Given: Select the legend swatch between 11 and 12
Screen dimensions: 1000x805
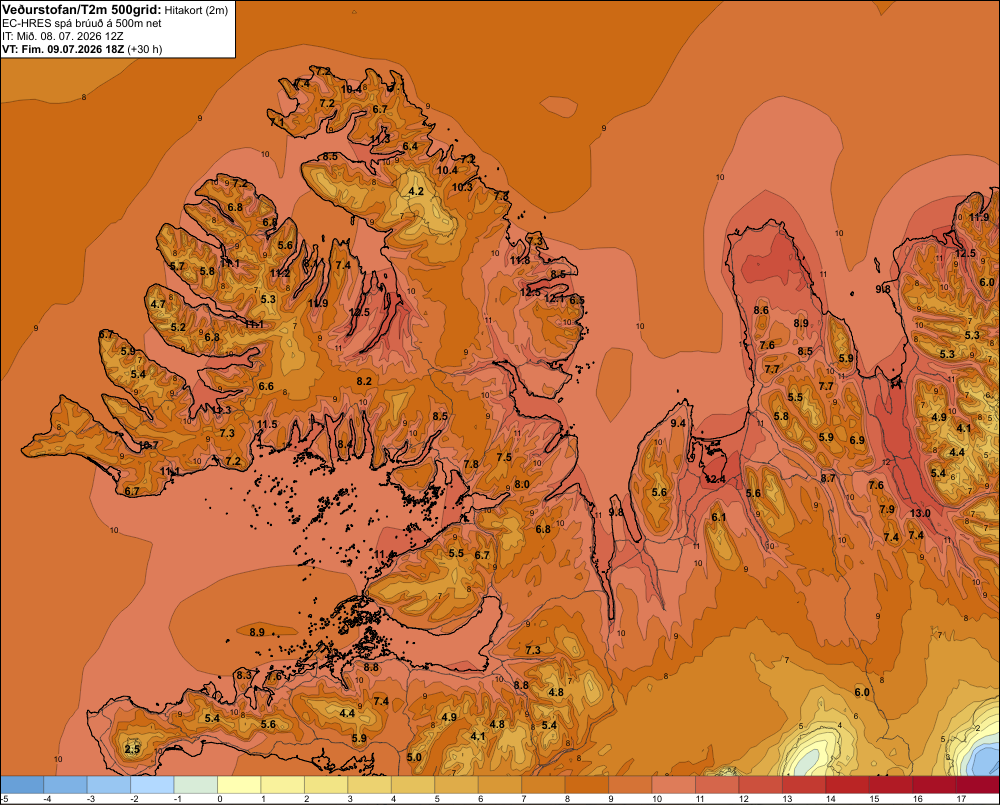Looking at the screenshot, I should [717, 785].
